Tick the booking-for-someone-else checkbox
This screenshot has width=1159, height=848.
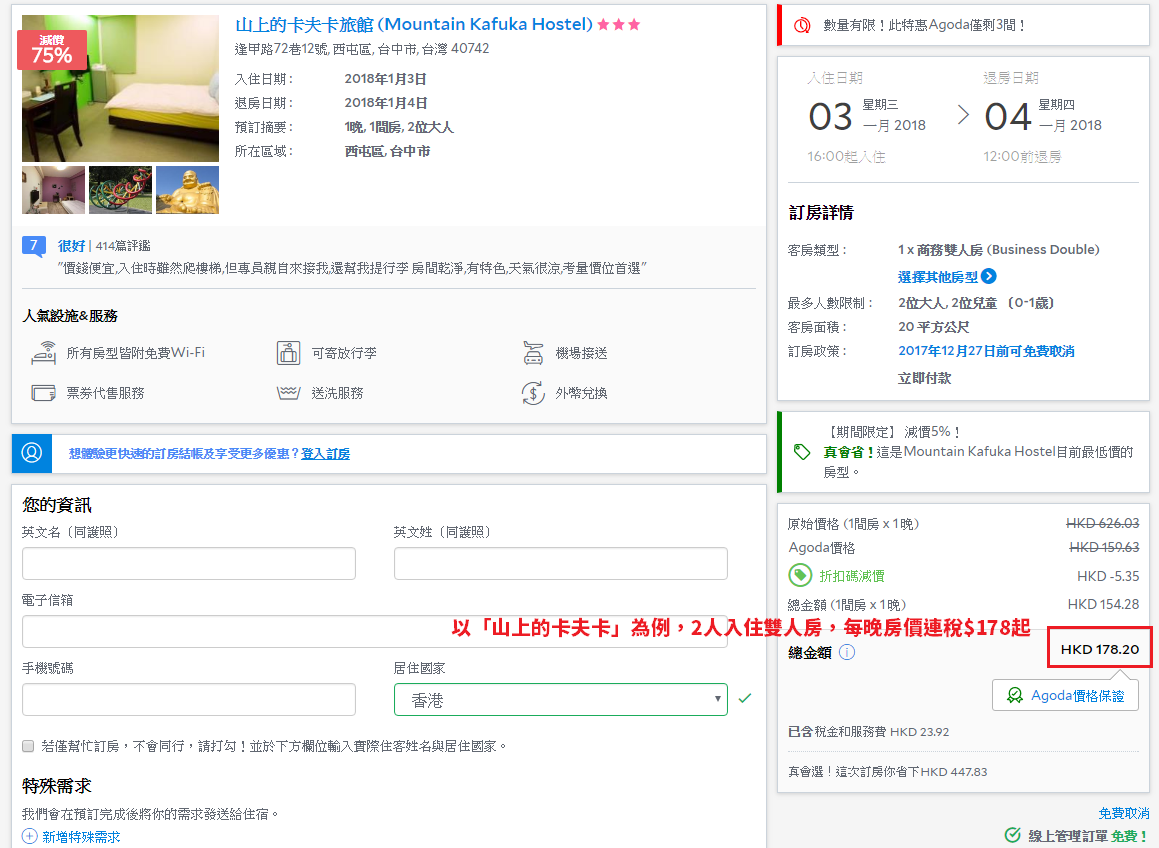pos(28,746)
